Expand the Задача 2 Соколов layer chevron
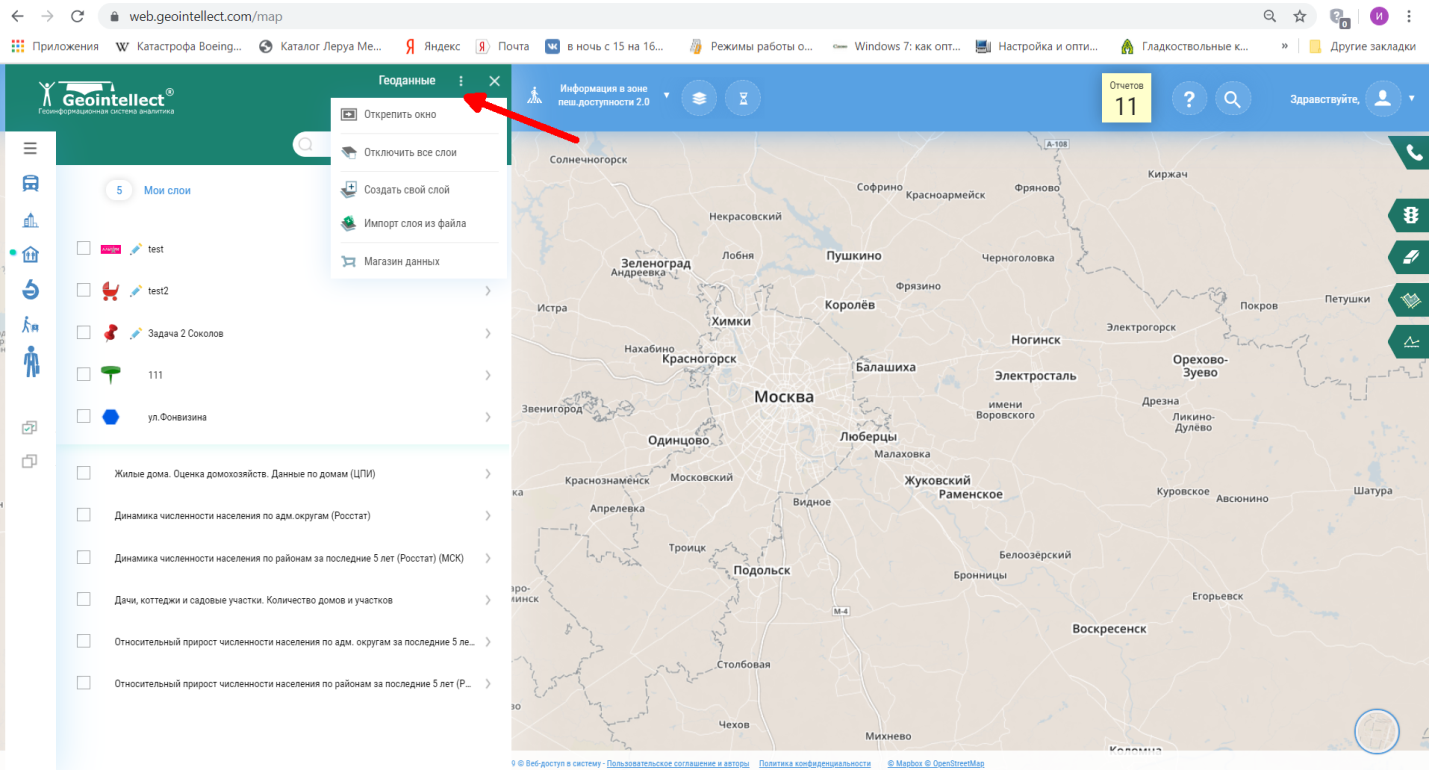The image size is (1429, 770). click(488, 333)
